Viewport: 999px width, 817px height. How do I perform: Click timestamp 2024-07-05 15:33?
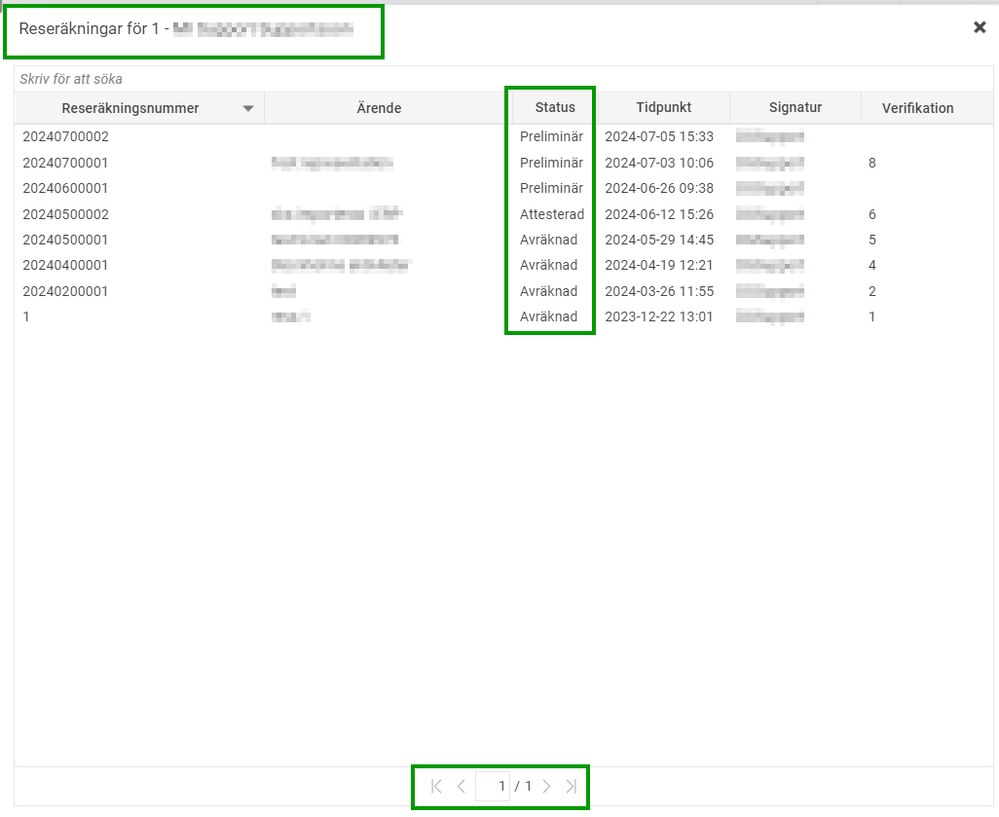tap(659, 136)
